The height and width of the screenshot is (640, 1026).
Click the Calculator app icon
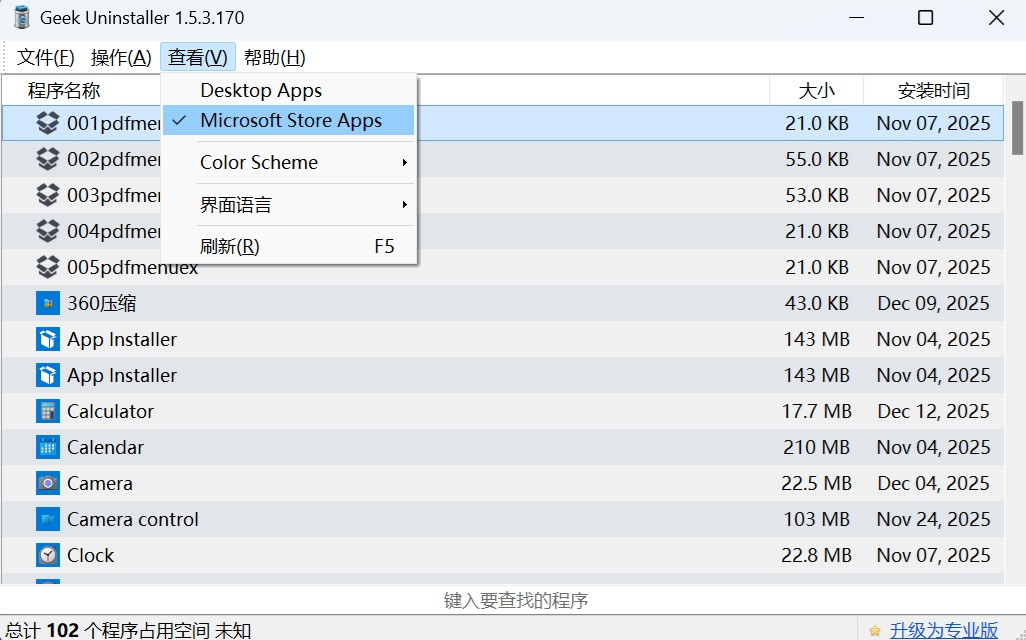47,411
